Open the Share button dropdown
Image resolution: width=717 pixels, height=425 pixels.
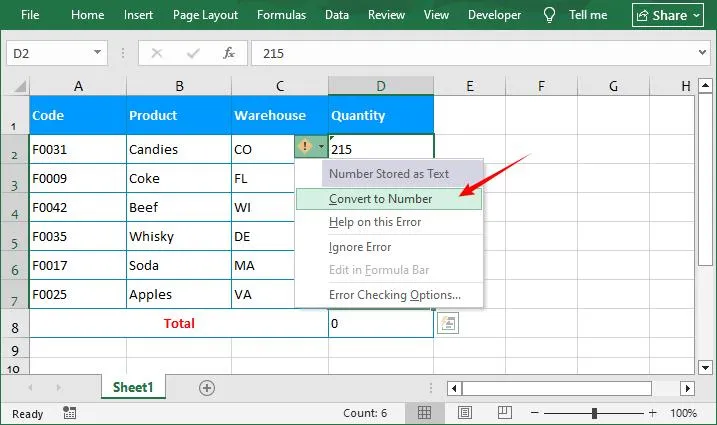[696, 16]
